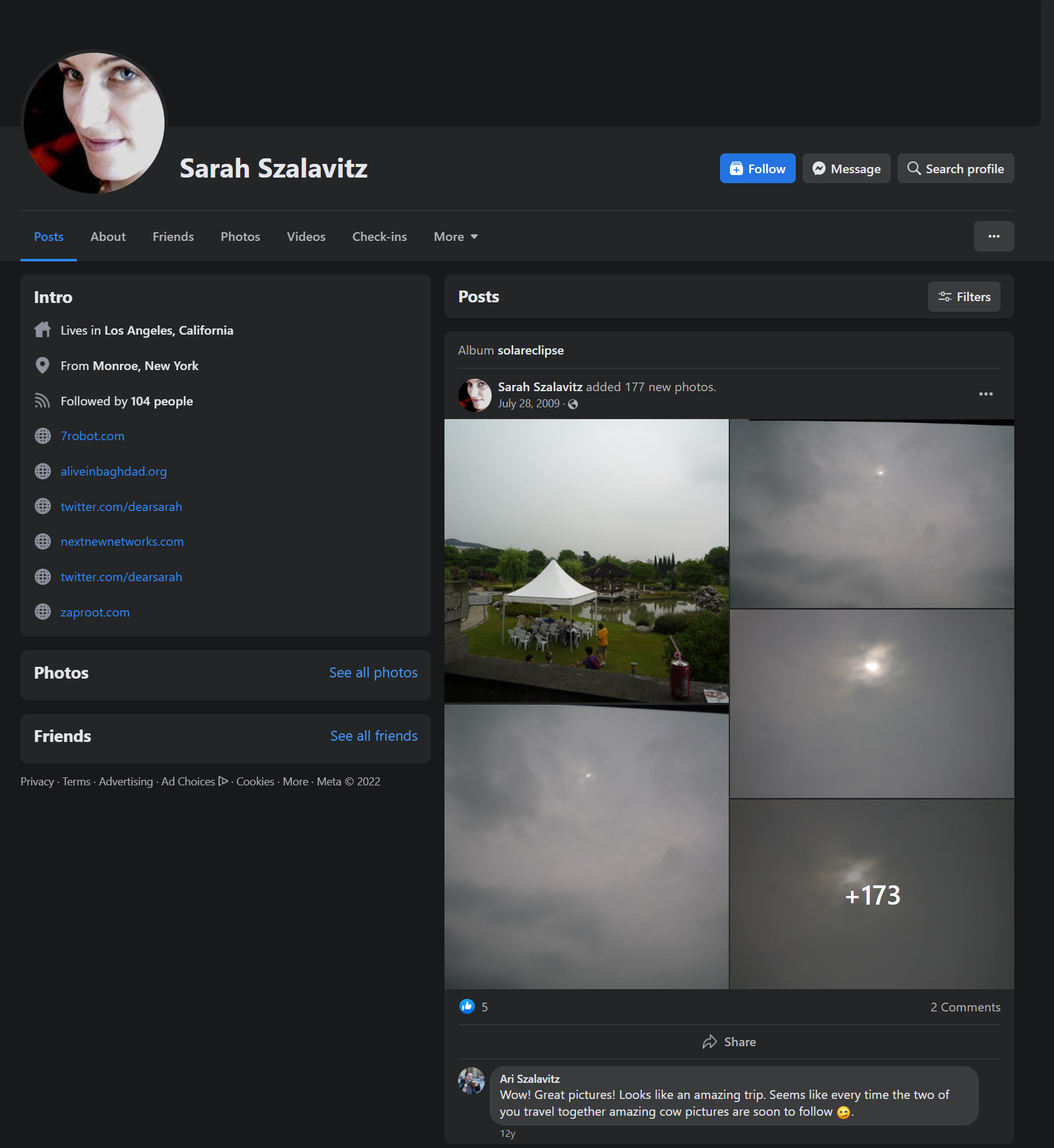This screenshot has width=1054, height=1148.
Task: Open the zaproot.com link
Action: point(94,612)
